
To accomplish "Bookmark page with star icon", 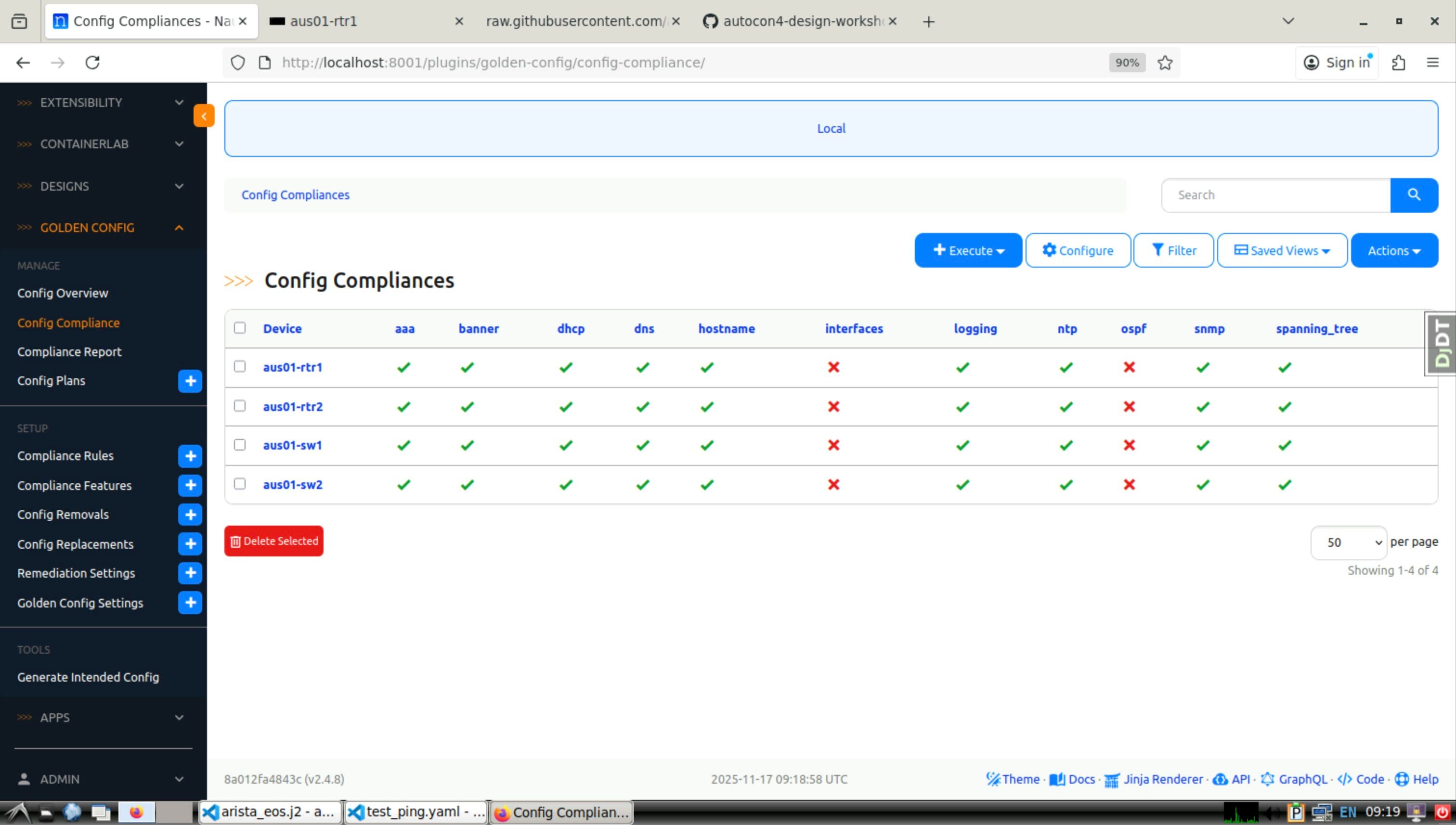I will (x=1165, y=63).
